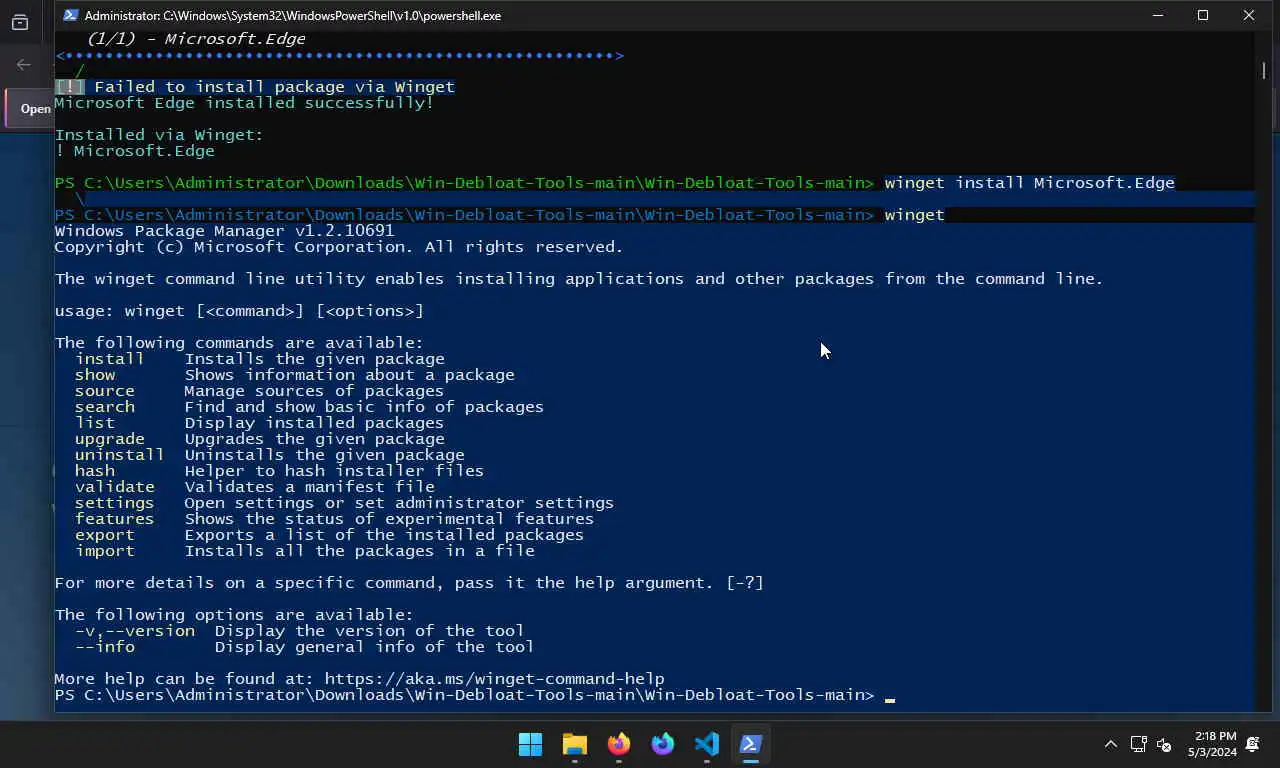The height and width of the screenshot is (768, 1280).
Task: Click the PowerShell title bar text
Action: point(293,15)
